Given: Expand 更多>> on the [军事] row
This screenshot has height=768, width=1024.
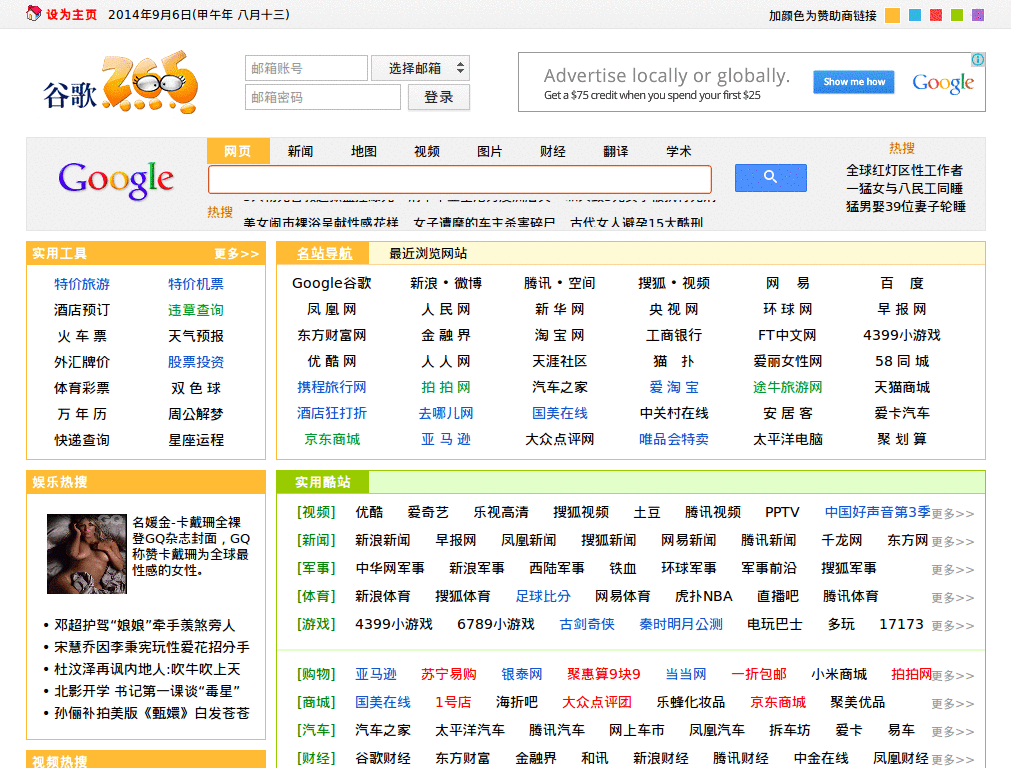Looking at the screenshot, I should pos(953,569).
